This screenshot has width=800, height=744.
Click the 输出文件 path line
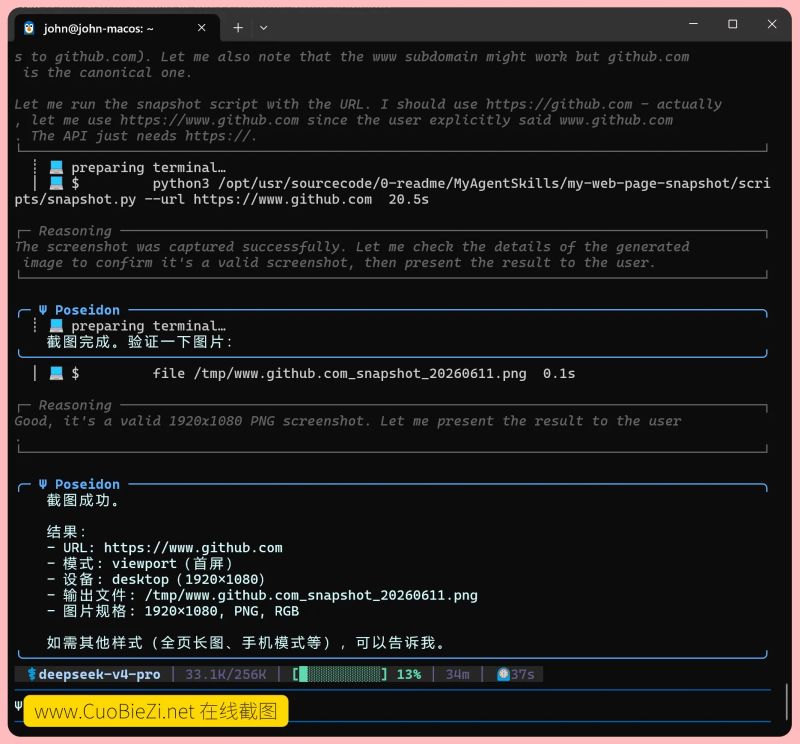[262, 595]
